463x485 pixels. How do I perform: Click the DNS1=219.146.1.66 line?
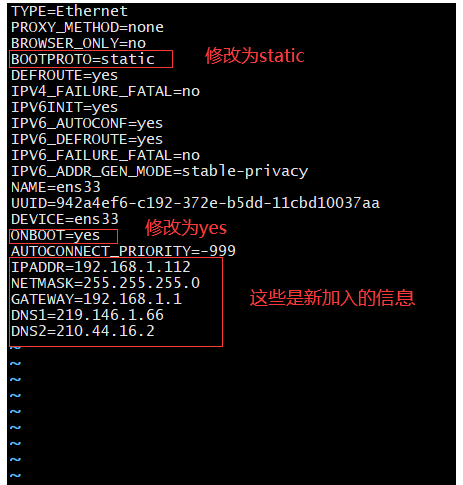click(x=87, y=315)
